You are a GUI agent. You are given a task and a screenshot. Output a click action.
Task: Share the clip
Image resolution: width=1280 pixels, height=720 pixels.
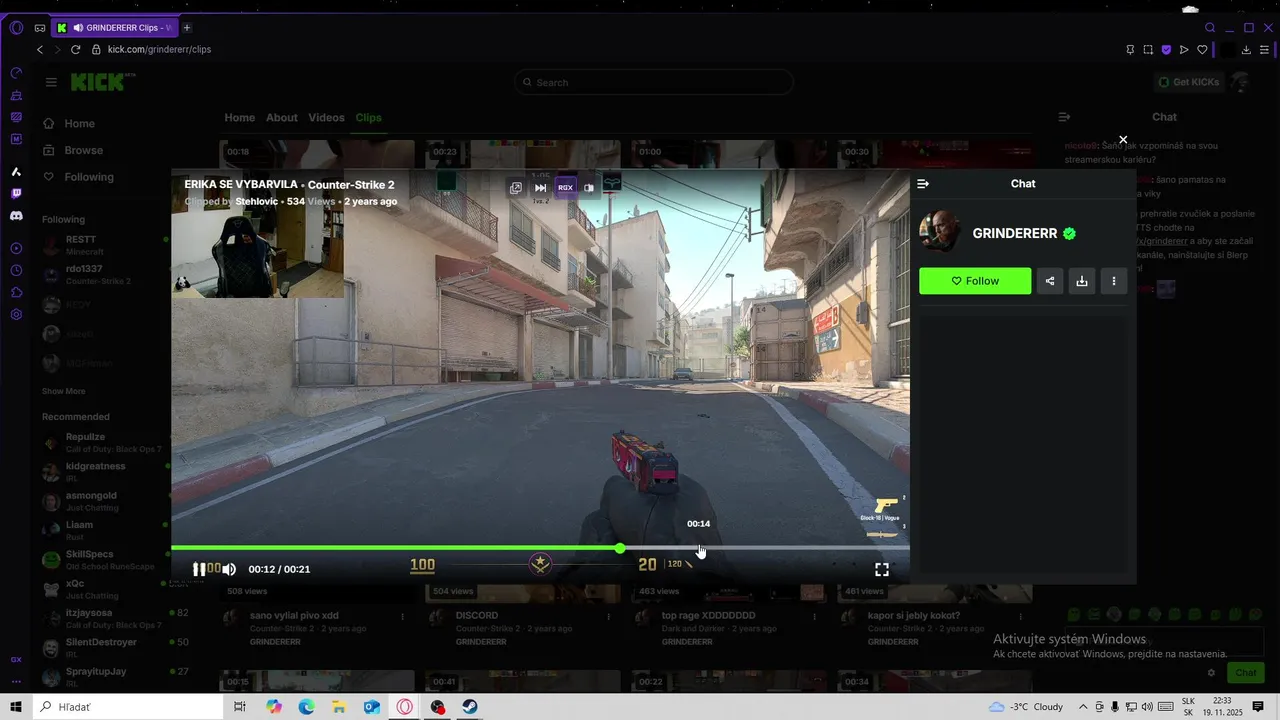tap(1050, 281)
